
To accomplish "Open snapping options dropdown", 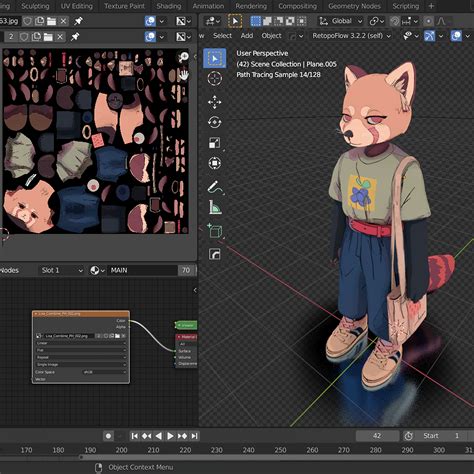I will (410, 21).
